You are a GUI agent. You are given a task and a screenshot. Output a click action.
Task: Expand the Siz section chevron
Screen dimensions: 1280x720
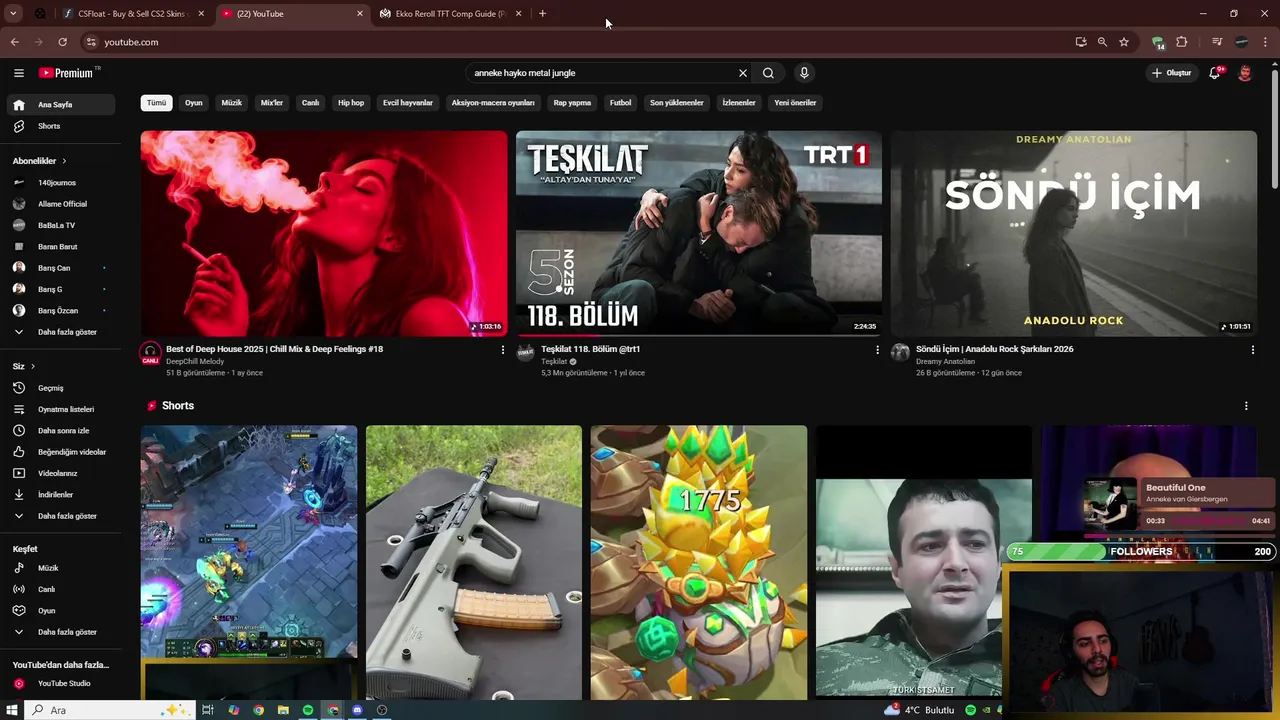tap(32, 367)
